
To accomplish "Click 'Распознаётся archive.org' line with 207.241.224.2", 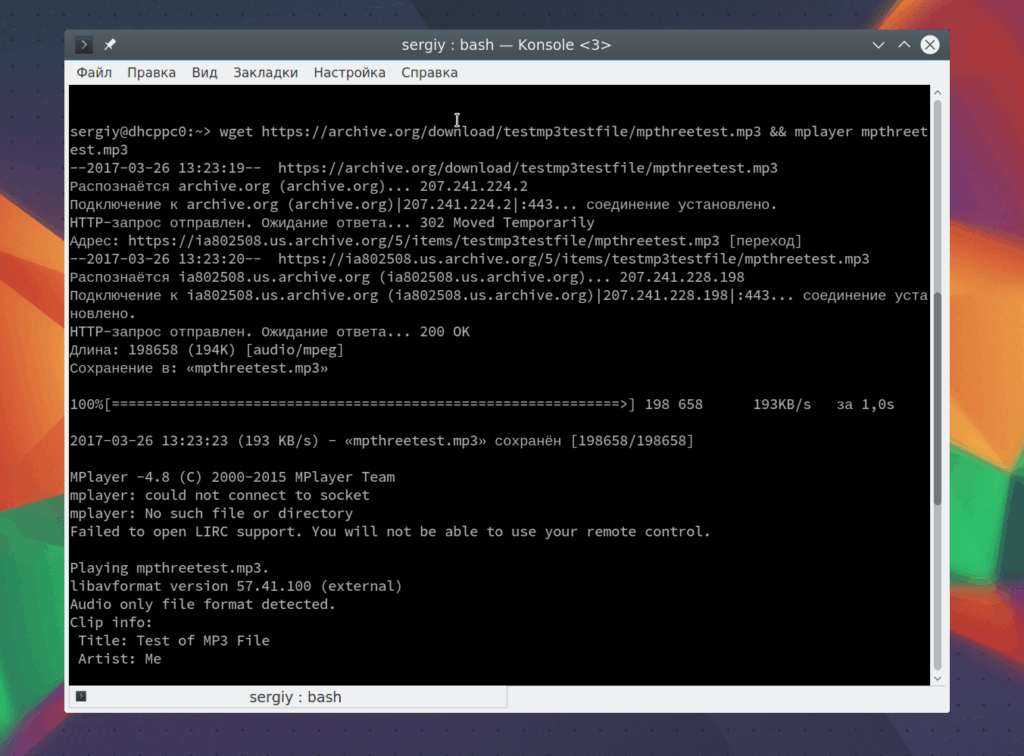I will 298,186.
